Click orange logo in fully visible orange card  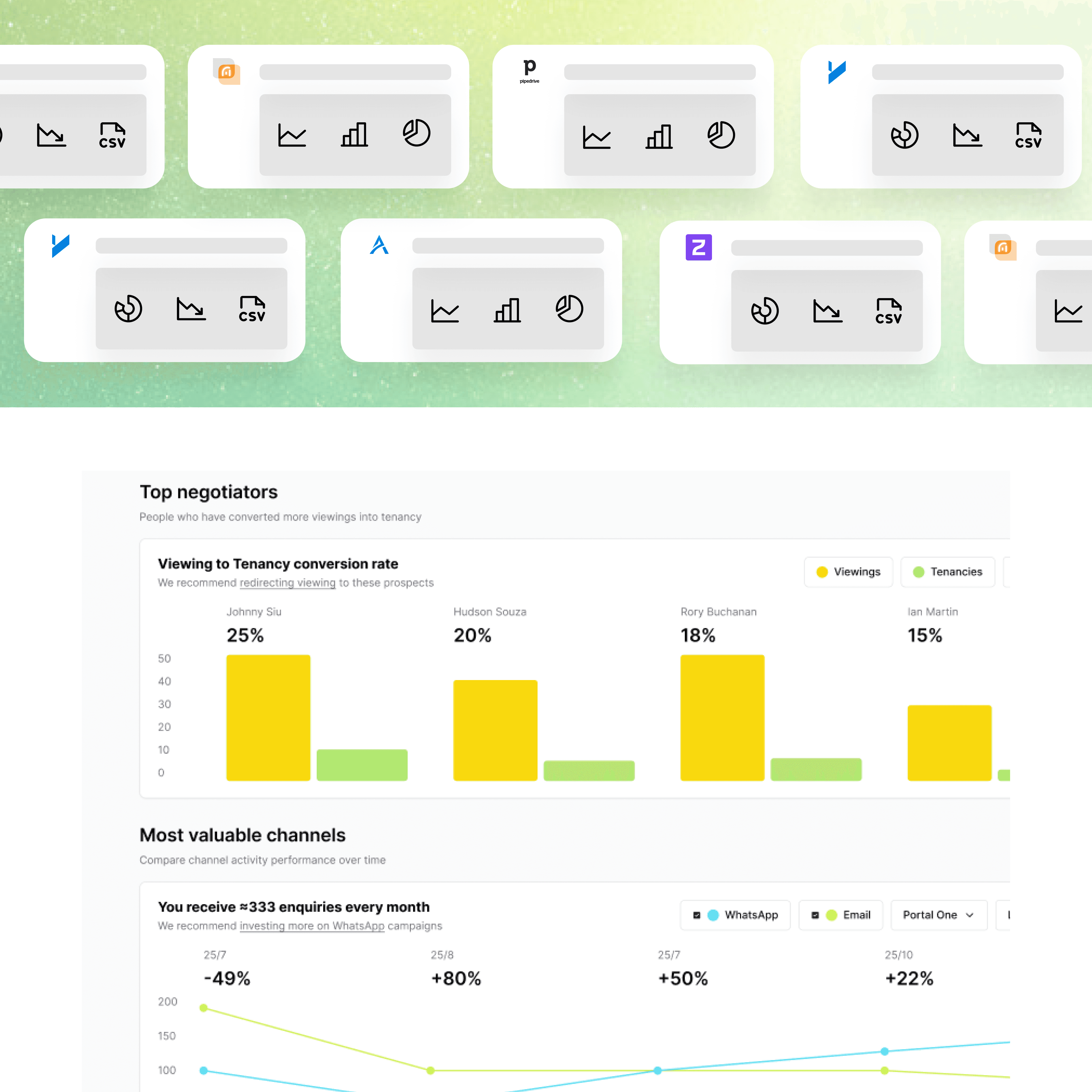pyautogui.click(x=227, y=72)
